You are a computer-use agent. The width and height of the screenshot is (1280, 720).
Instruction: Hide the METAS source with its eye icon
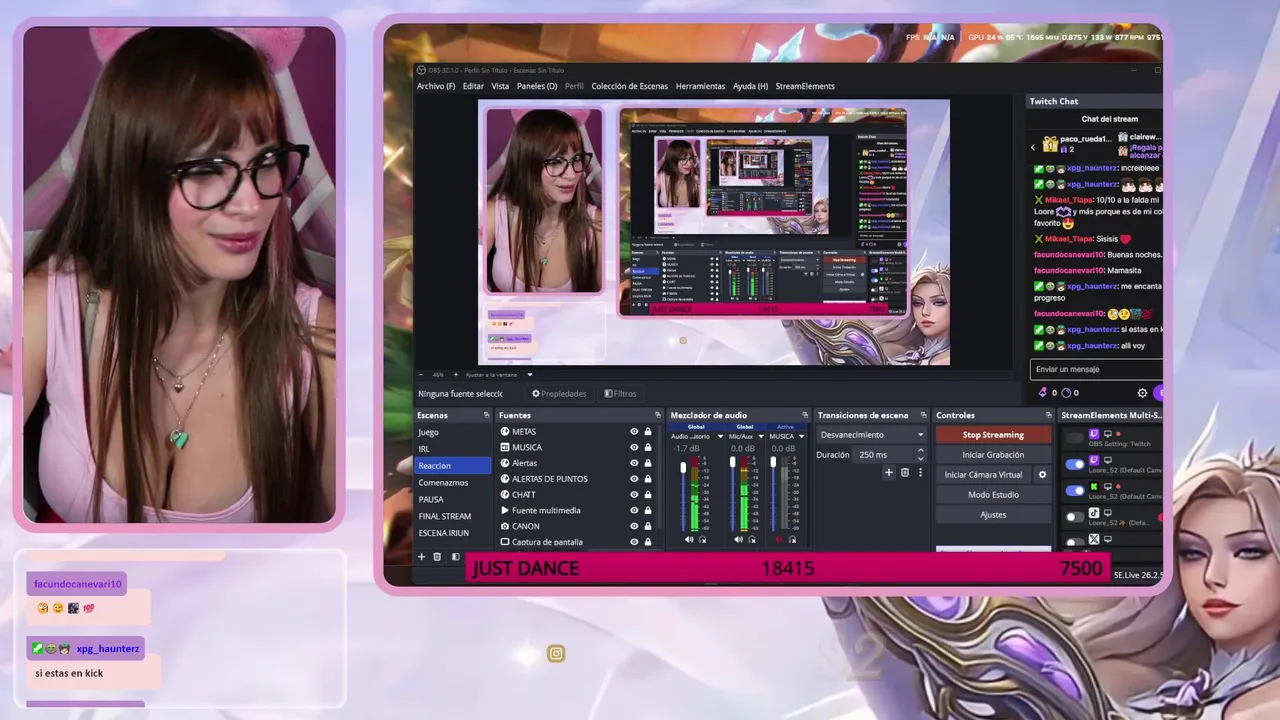[x=634, y=432]
